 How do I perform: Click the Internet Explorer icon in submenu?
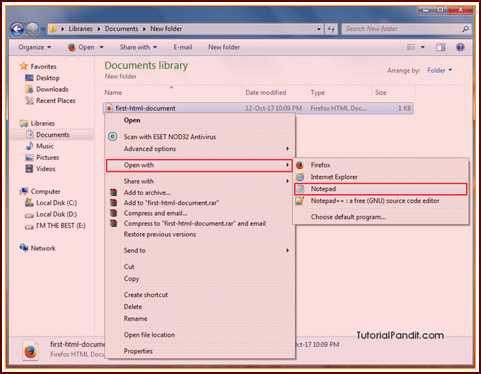click(300, 177)
